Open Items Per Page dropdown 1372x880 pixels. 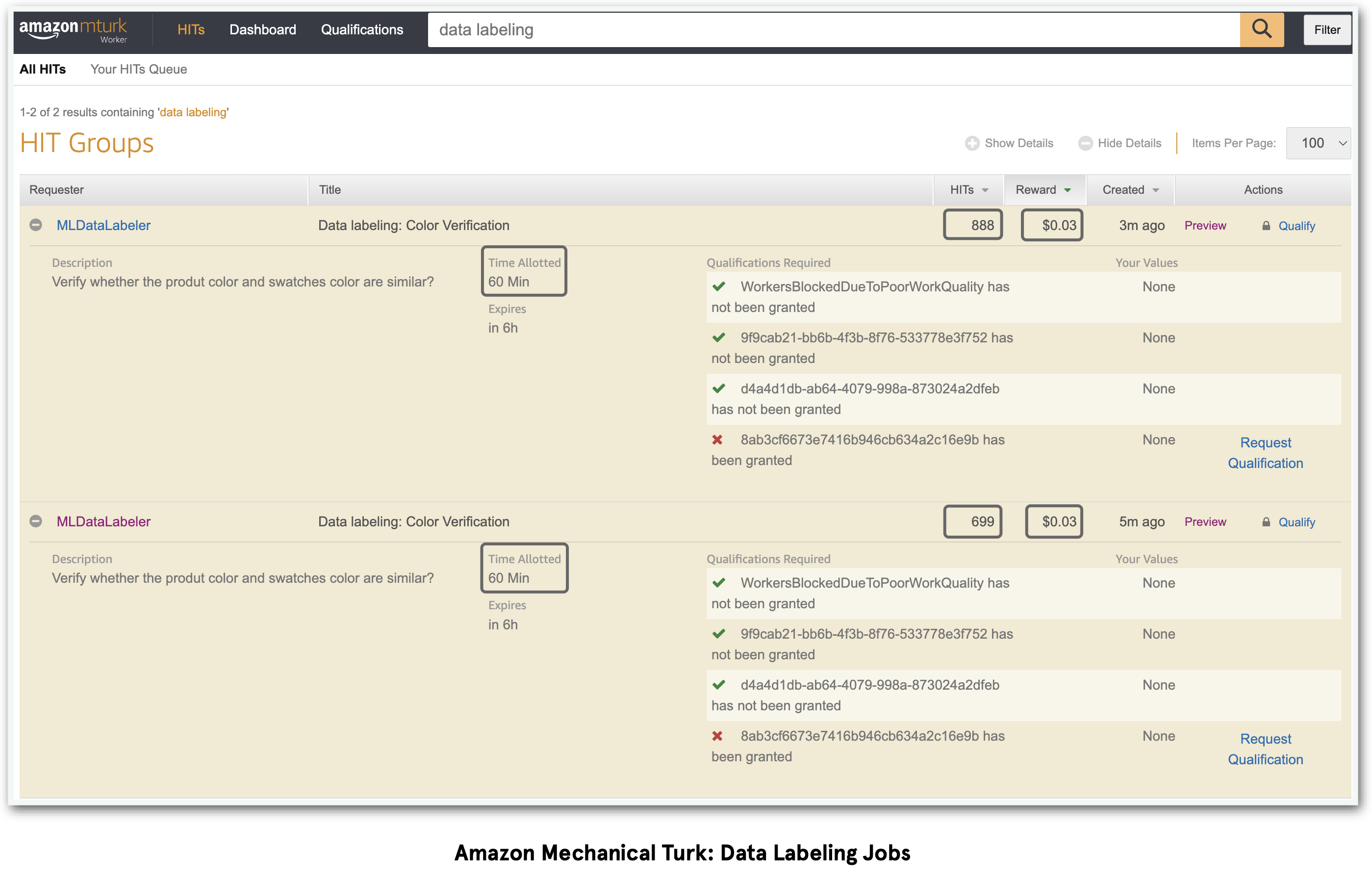point(1318,143)
